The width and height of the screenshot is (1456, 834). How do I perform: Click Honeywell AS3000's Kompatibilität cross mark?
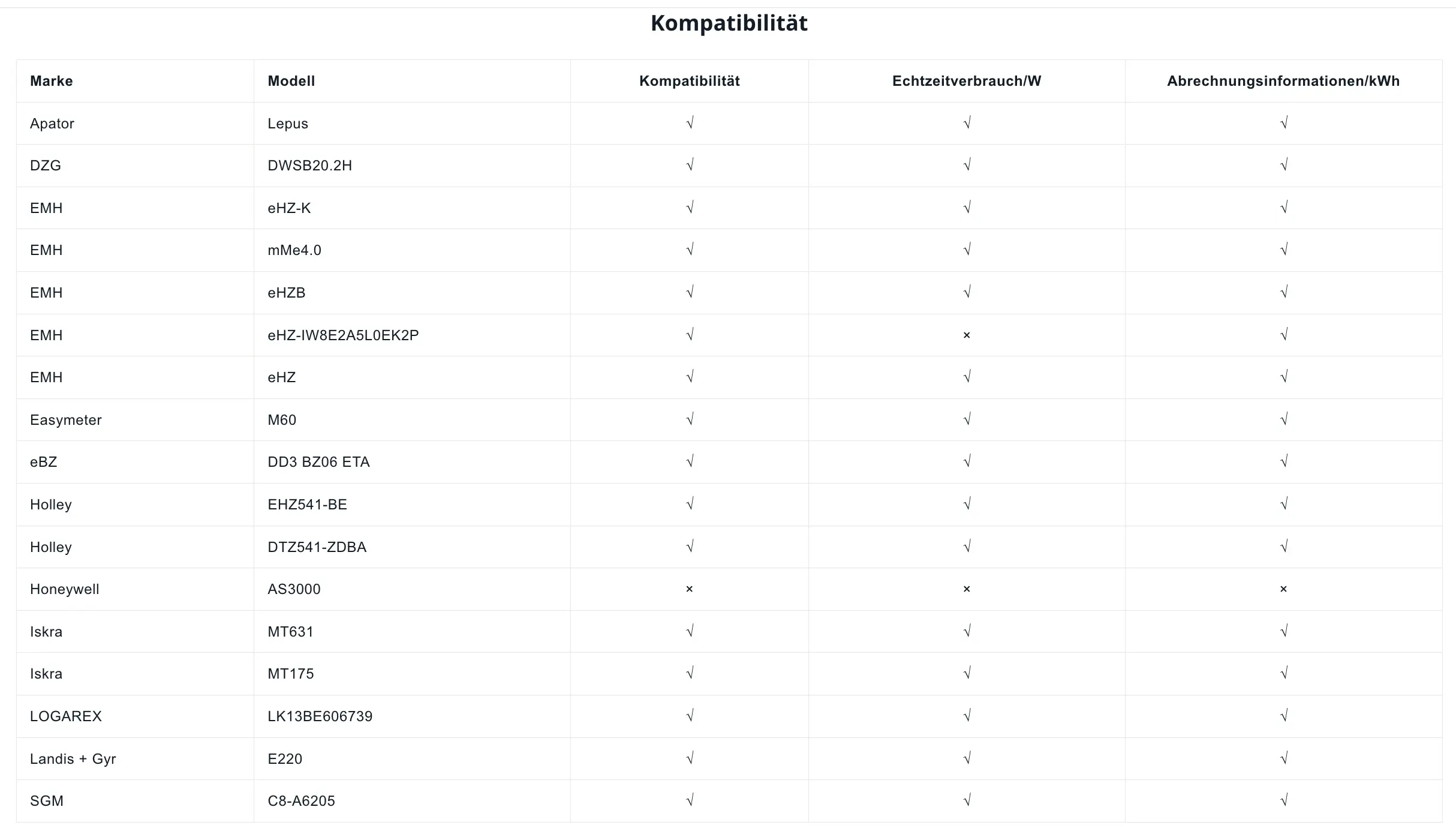click(x=689, y=589)
